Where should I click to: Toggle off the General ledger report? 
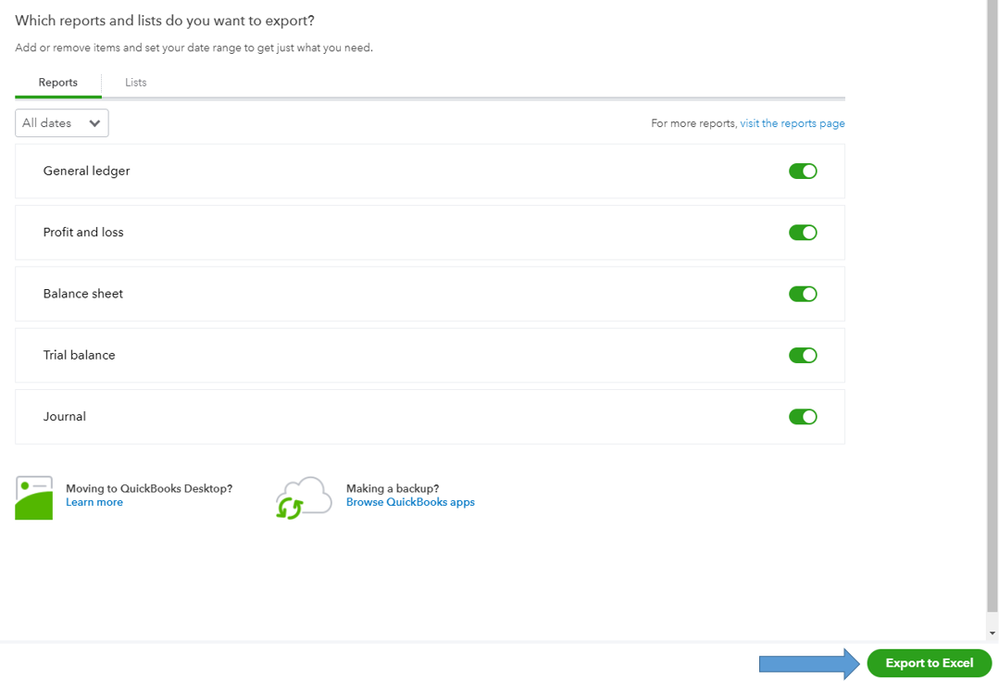(x=803, y=171)
